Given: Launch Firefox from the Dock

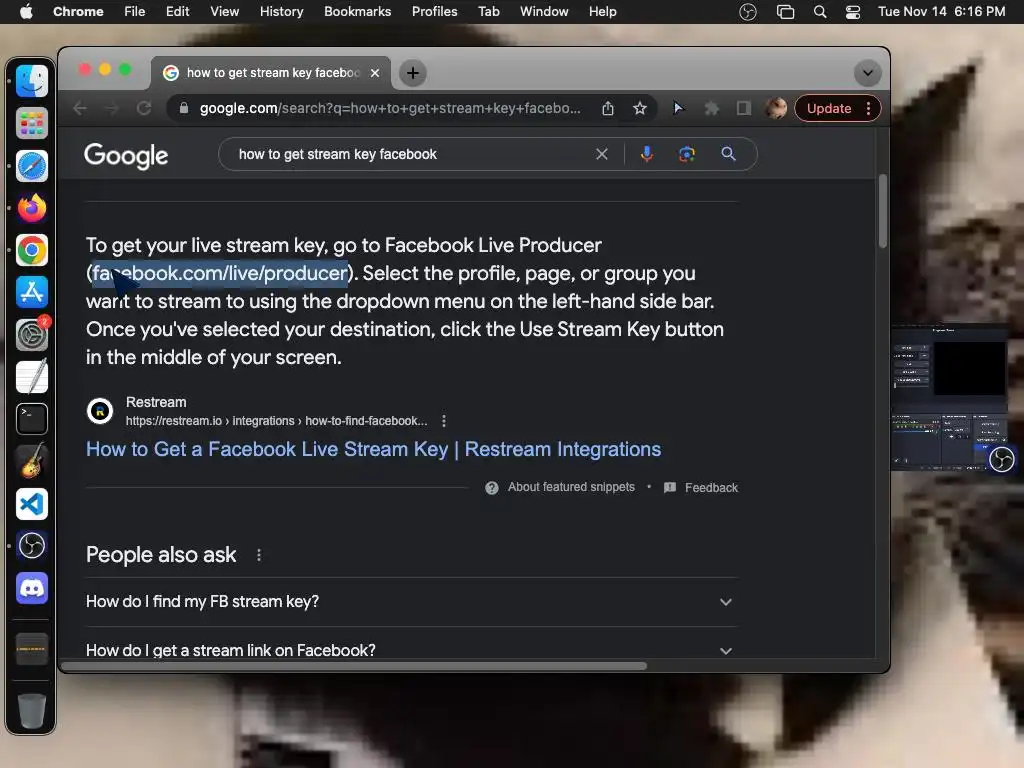Looking at the screenshot, I should coord(31,208).
